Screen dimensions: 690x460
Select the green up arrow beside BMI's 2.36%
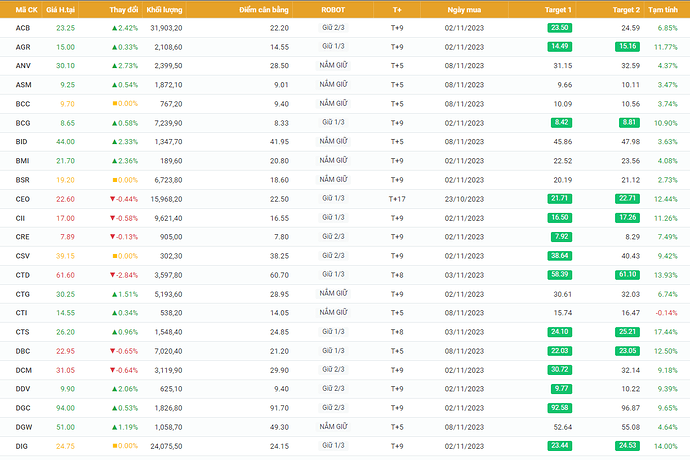coord(115,161)
